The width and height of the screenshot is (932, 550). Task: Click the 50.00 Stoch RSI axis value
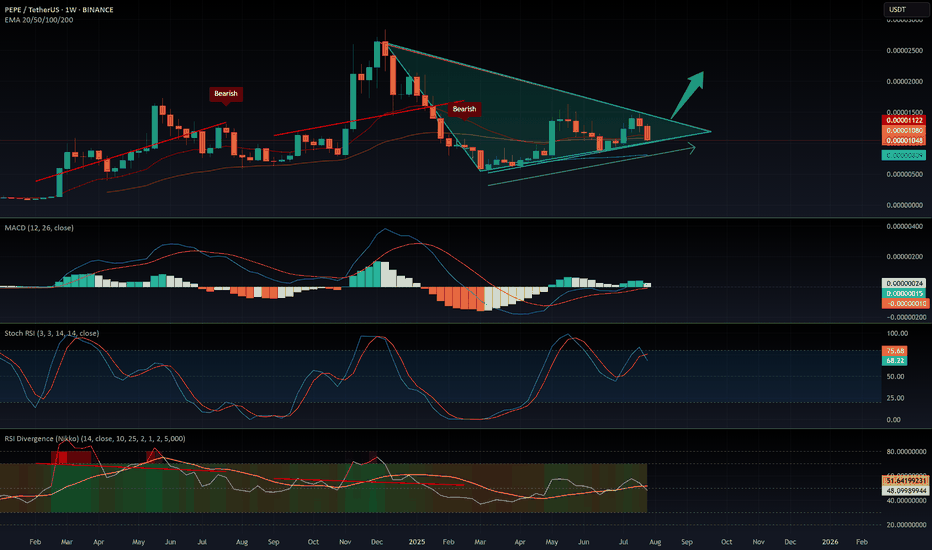895,376
